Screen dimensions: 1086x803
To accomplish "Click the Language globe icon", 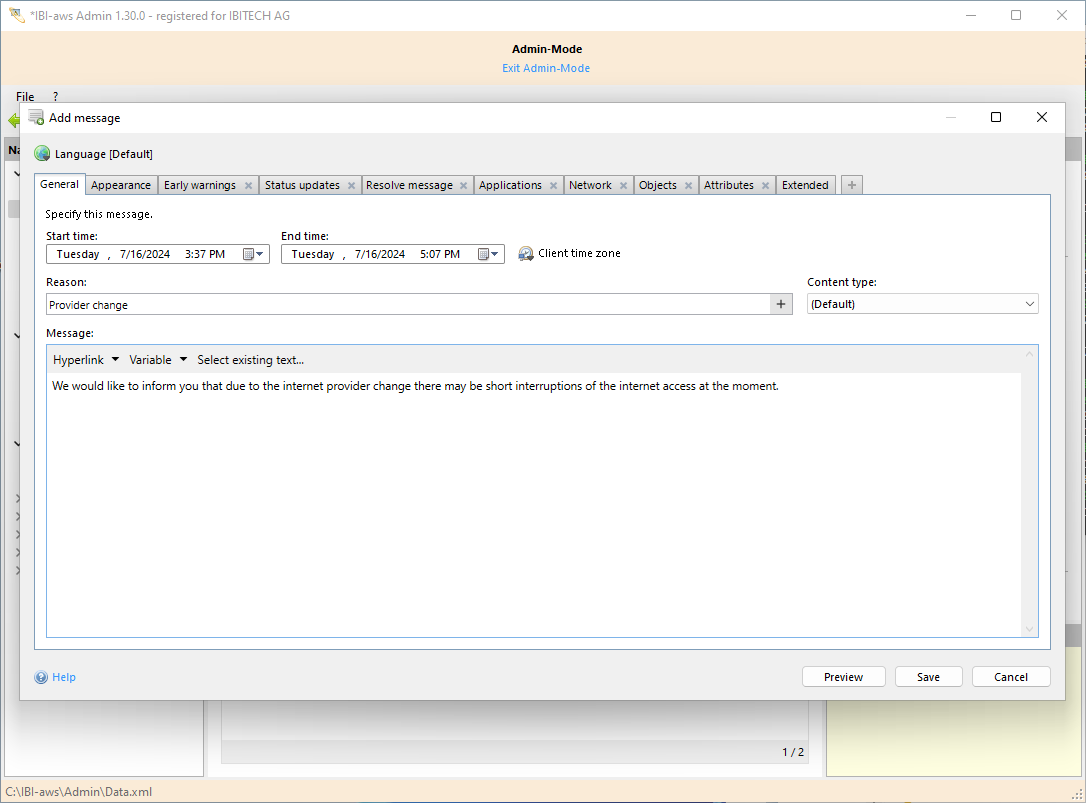I will tap(42, 154).
